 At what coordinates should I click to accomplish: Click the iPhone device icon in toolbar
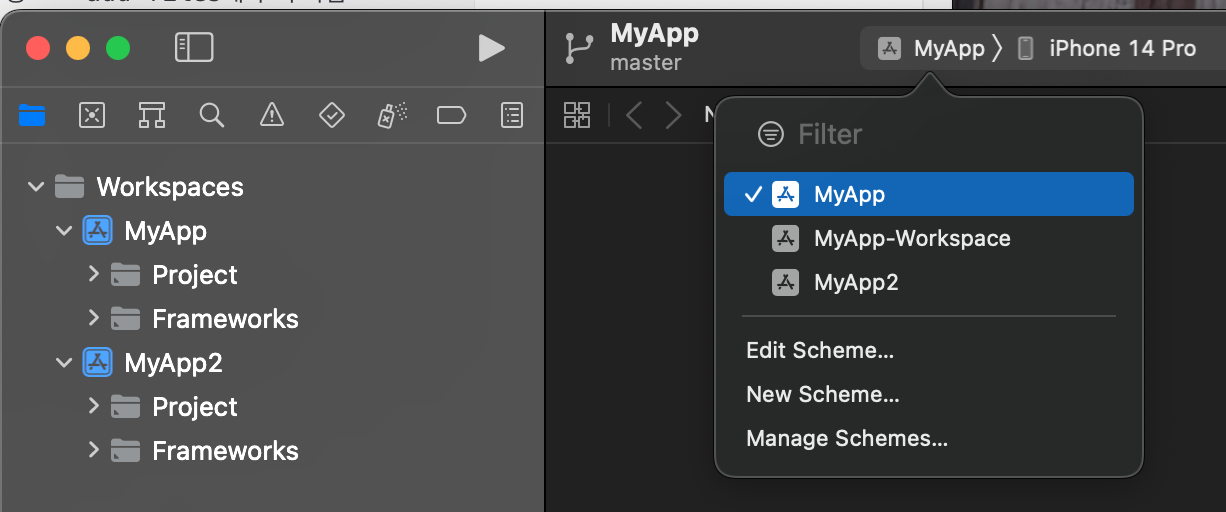pyautogui.click(x=1025, y=48)
